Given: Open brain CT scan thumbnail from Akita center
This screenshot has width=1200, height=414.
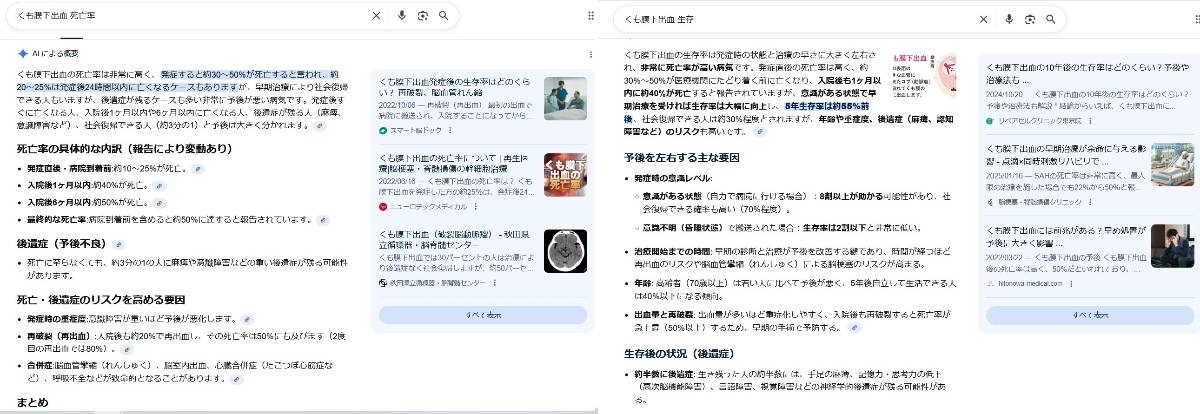Looking at the screenshot, I should click(x=565, y=251).
